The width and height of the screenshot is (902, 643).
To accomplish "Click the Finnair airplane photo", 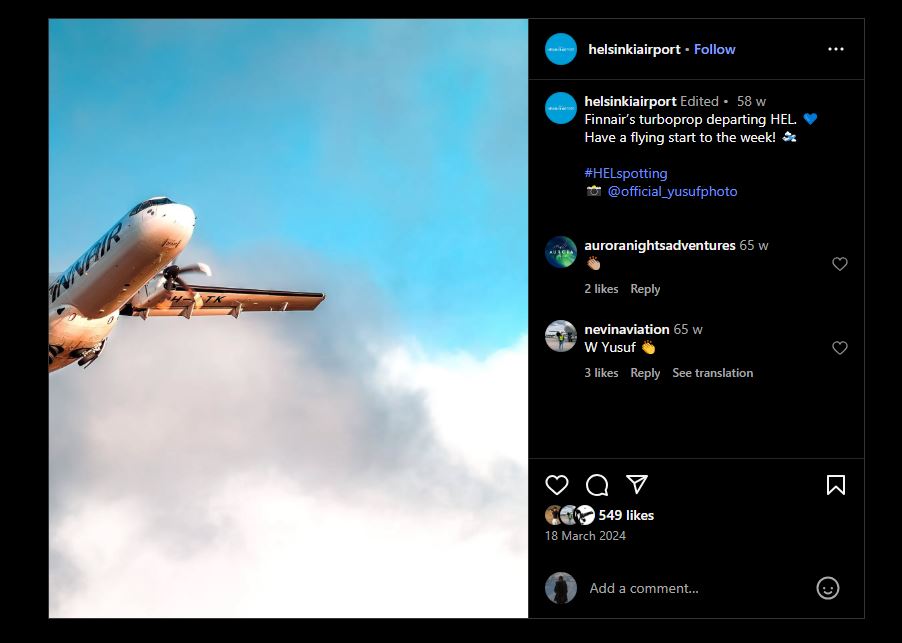I will coord(288,318).
